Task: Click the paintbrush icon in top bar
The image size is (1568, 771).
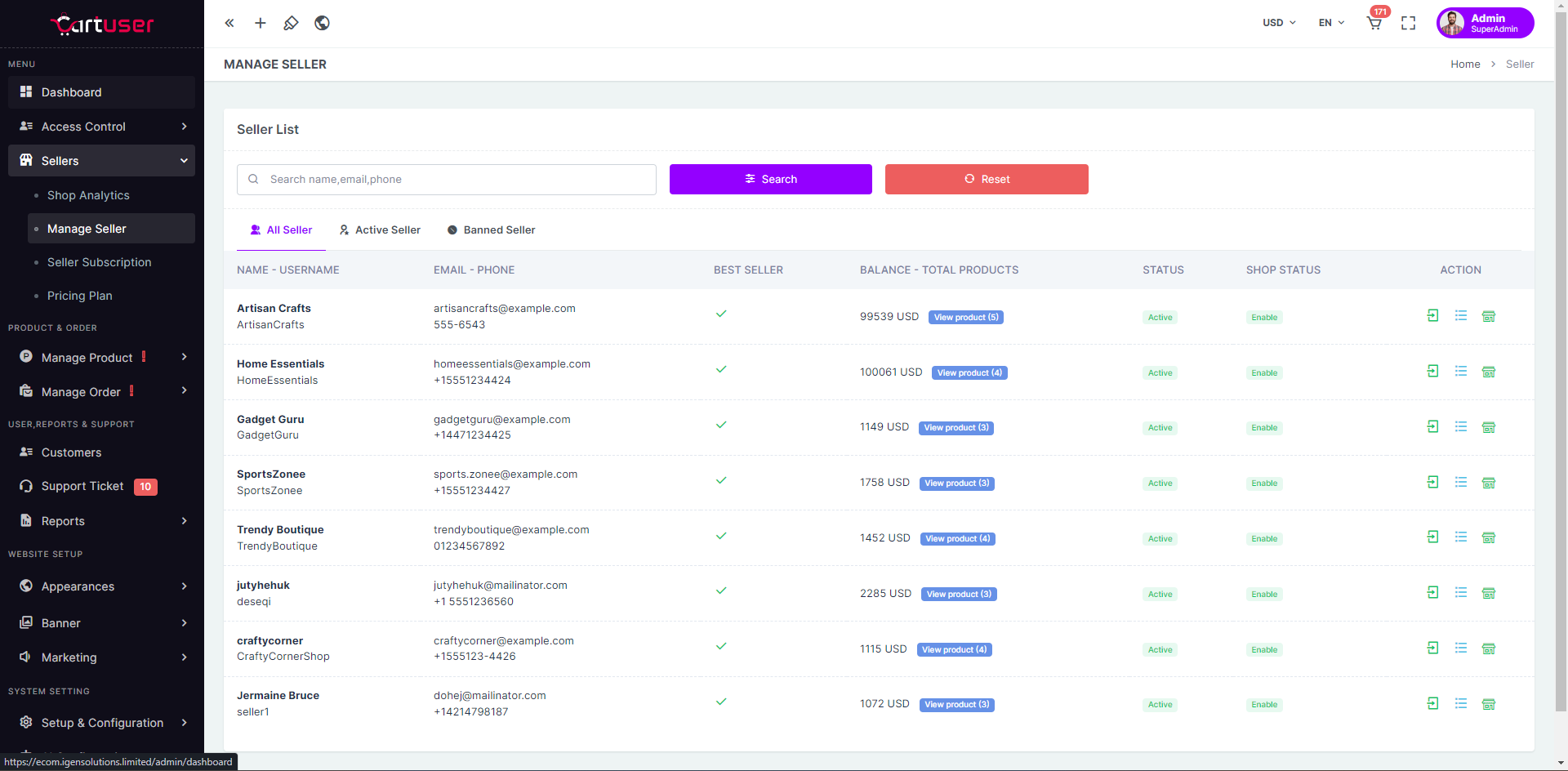Action: point(291,23)
